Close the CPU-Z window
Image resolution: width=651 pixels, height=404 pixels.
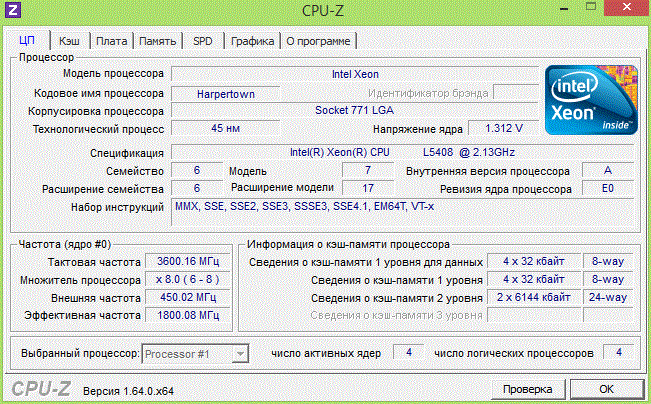(627, 7)
